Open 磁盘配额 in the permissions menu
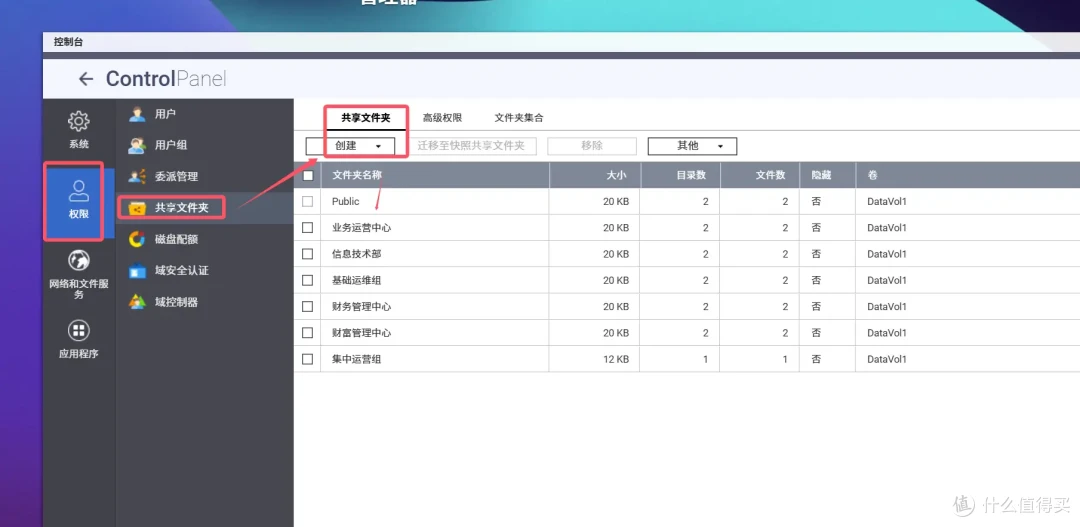The image size is (1080, 527). [176, 239]
